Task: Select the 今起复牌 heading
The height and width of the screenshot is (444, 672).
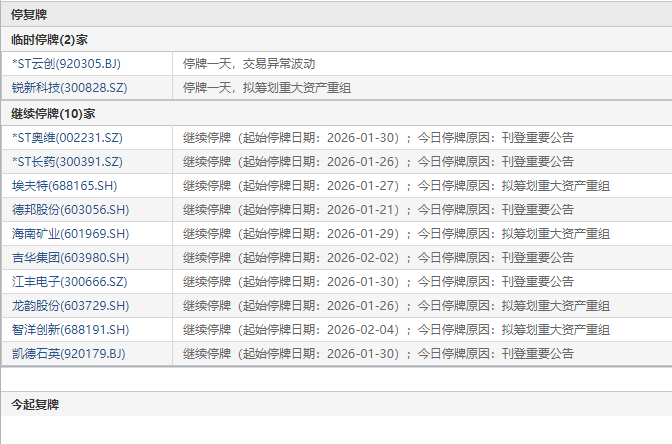Action: pyautogui.click(x=35, y=404)
